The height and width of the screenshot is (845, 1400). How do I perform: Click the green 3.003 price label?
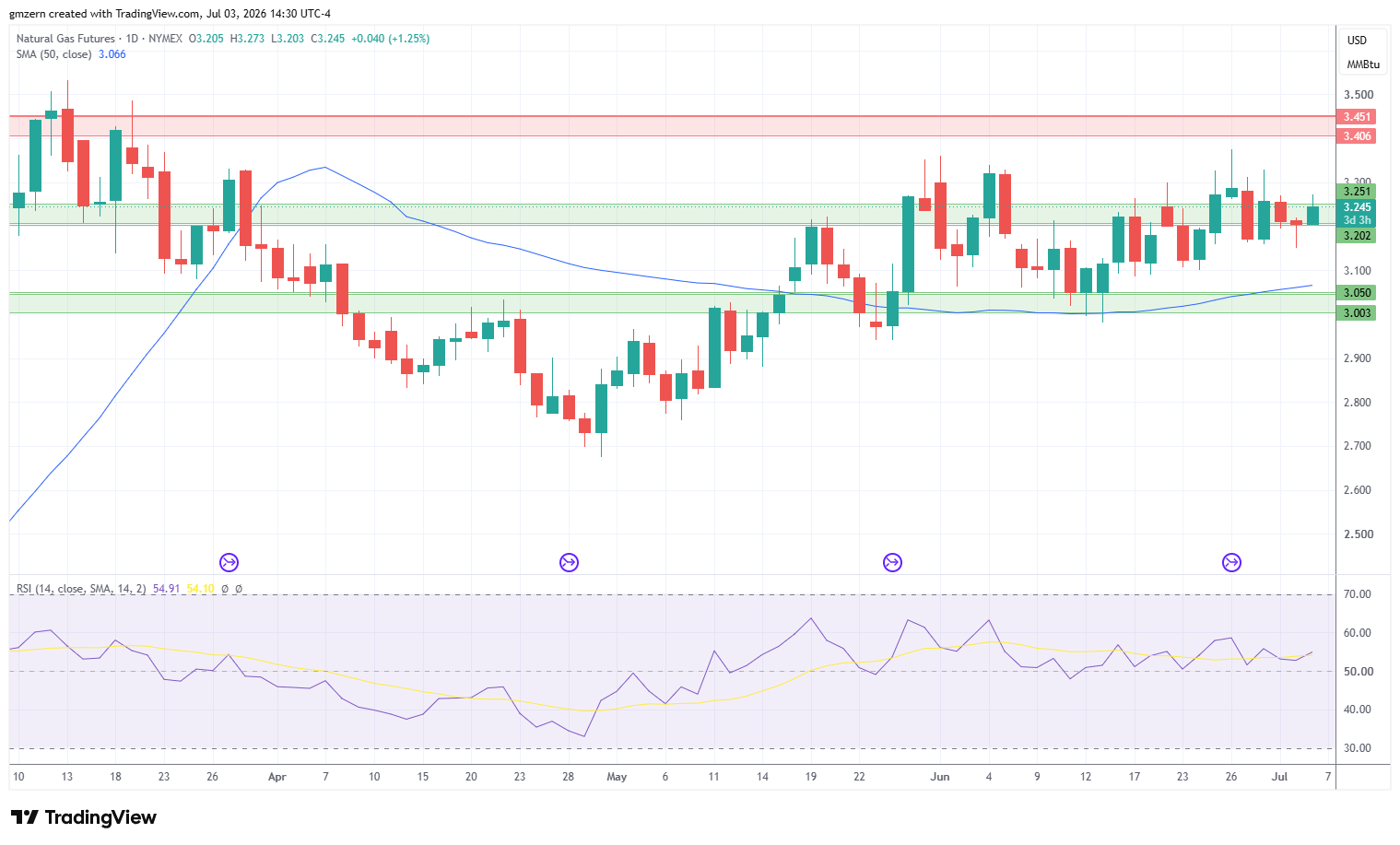point(1356,313)
